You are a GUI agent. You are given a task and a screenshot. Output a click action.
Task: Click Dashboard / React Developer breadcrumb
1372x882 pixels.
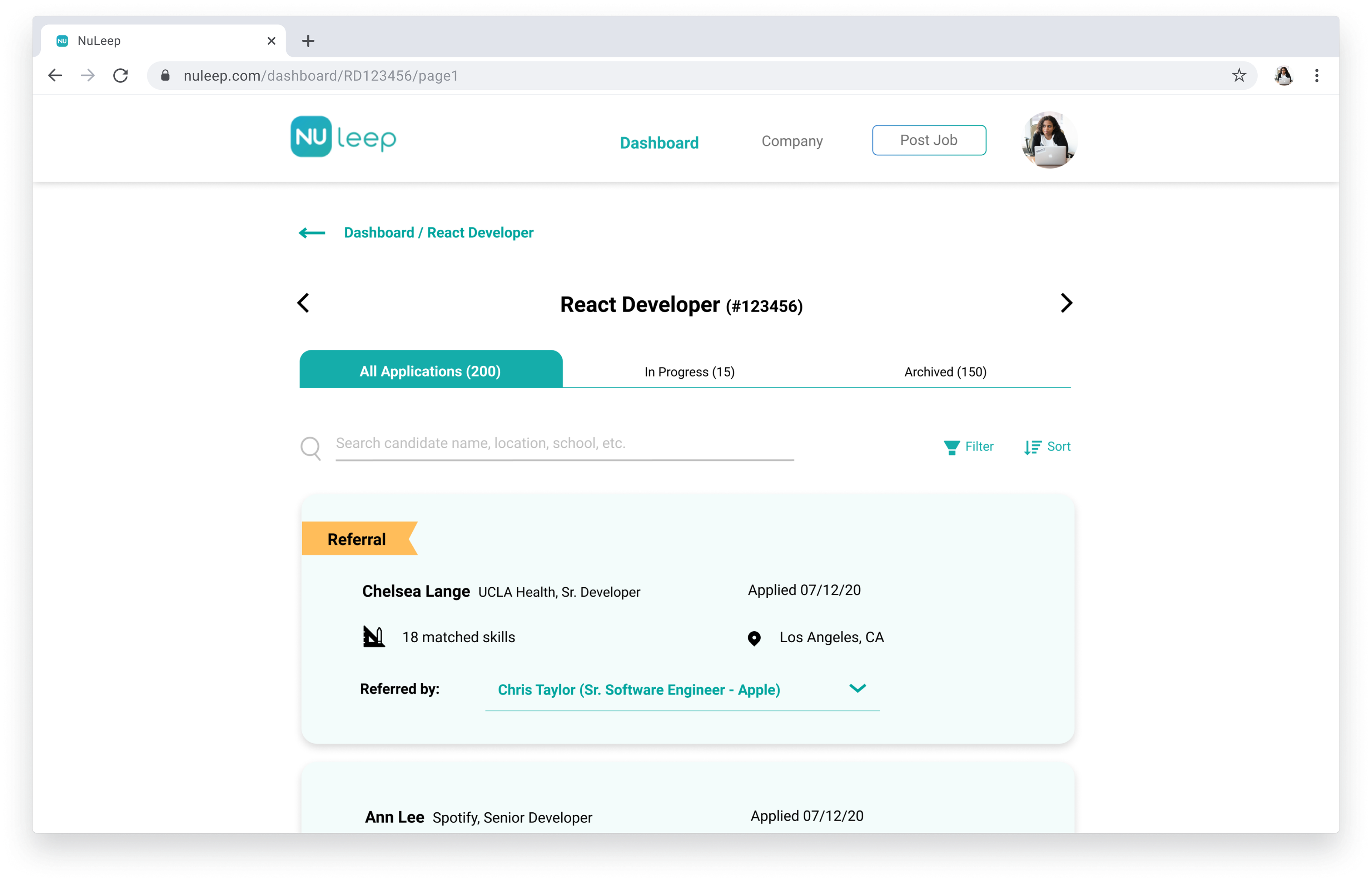438,233
